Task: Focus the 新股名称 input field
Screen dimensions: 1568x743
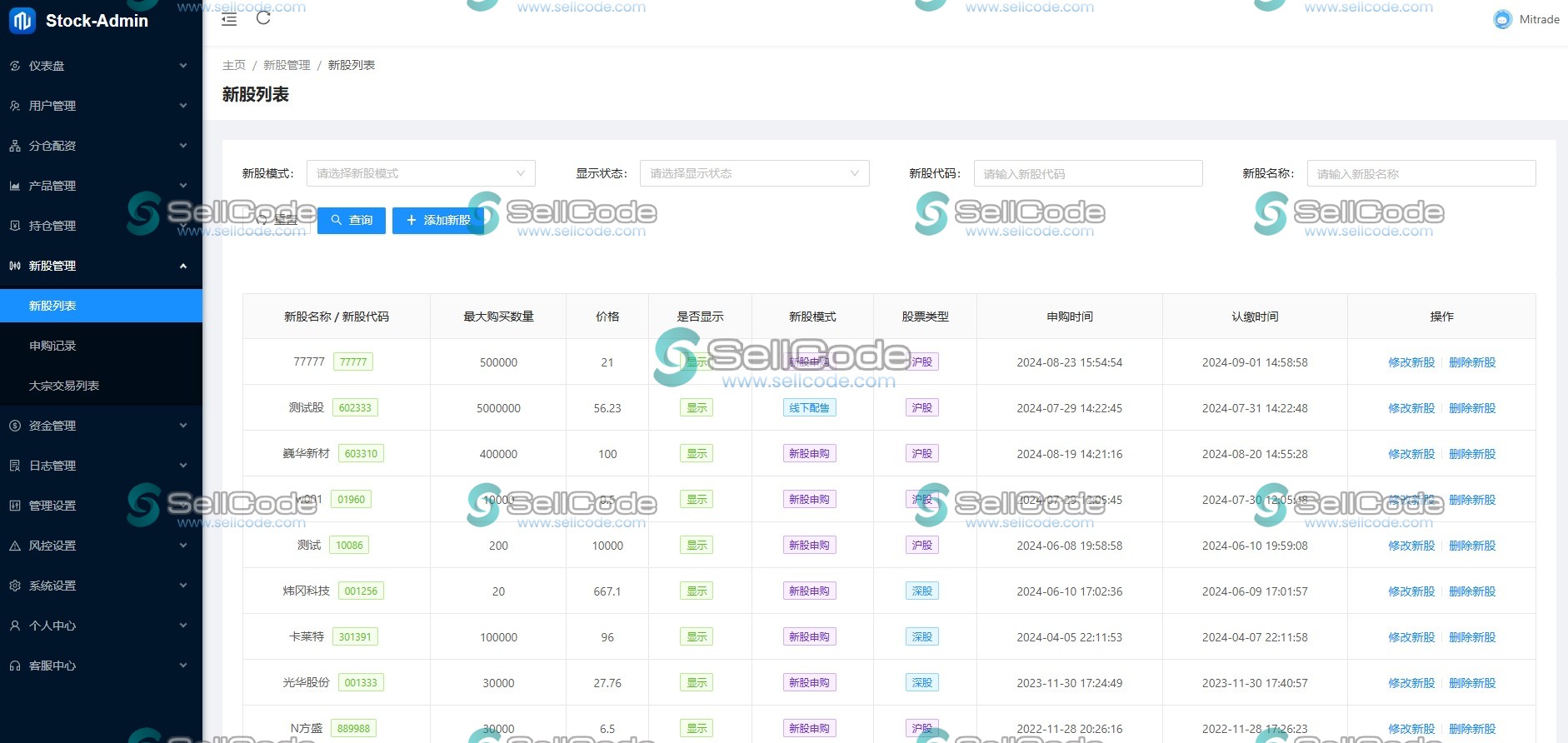Action: pos(1421,173)
